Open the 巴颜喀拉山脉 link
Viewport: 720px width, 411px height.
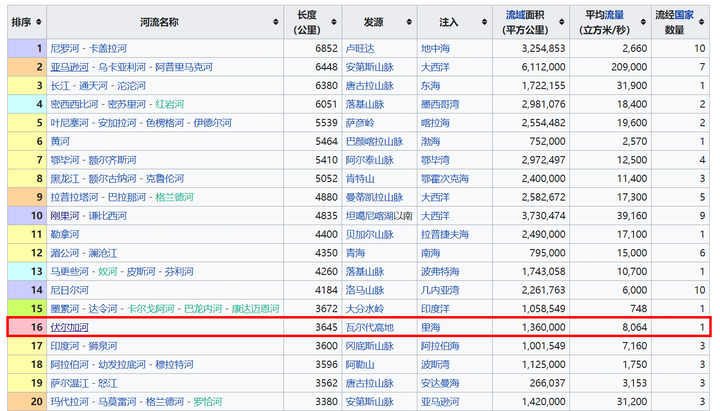[x=374, y=141]
